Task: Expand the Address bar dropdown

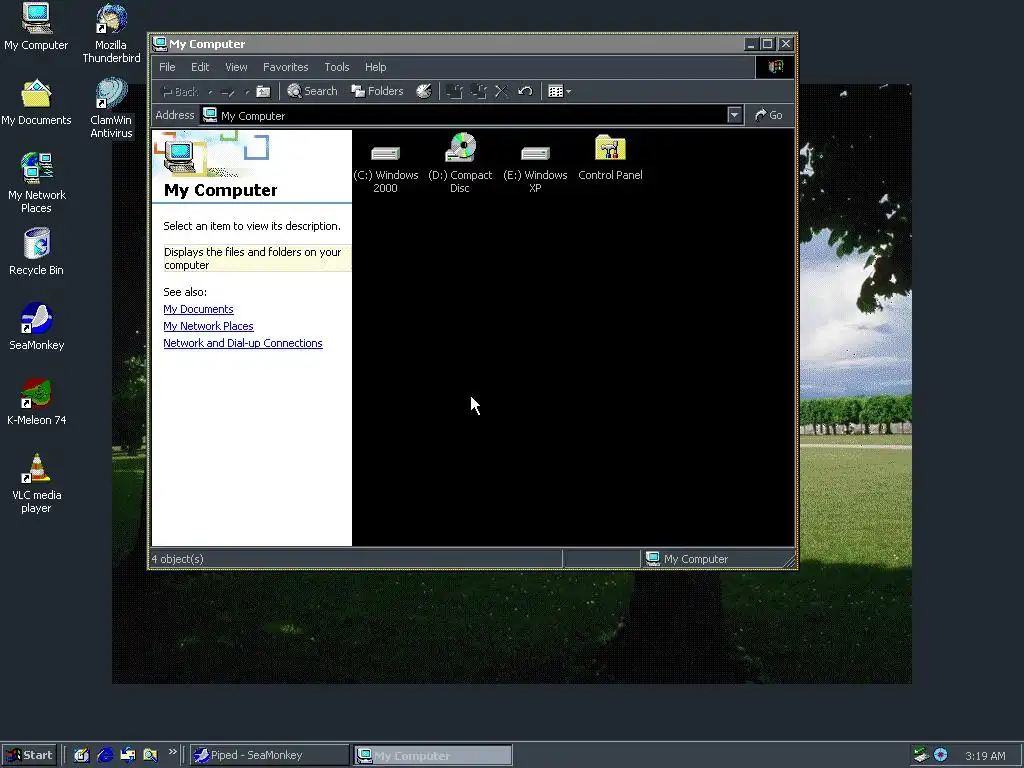Action: pos(735,116)
